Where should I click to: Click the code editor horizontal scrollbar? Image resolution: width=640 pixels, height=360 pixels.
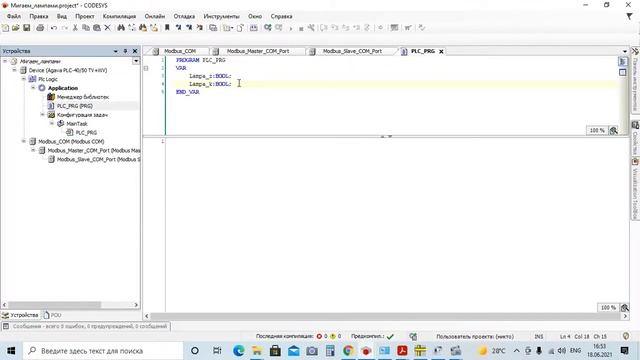coord(386,316)
